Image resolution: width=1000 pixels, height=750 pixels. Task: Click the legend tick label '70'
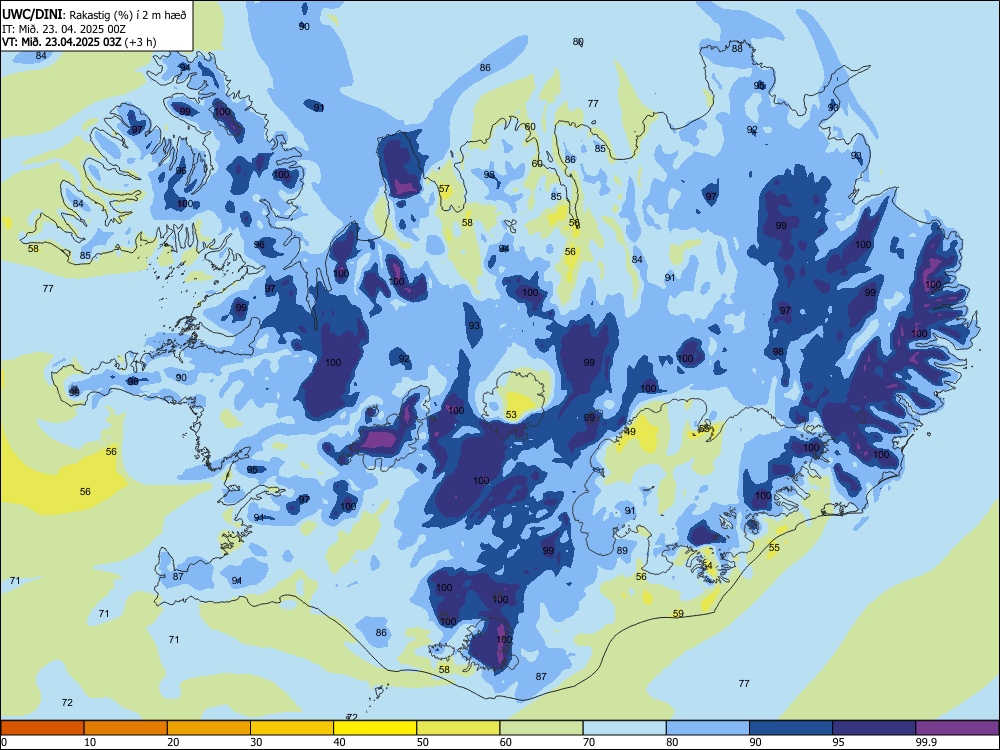click(x=589, y=742)
